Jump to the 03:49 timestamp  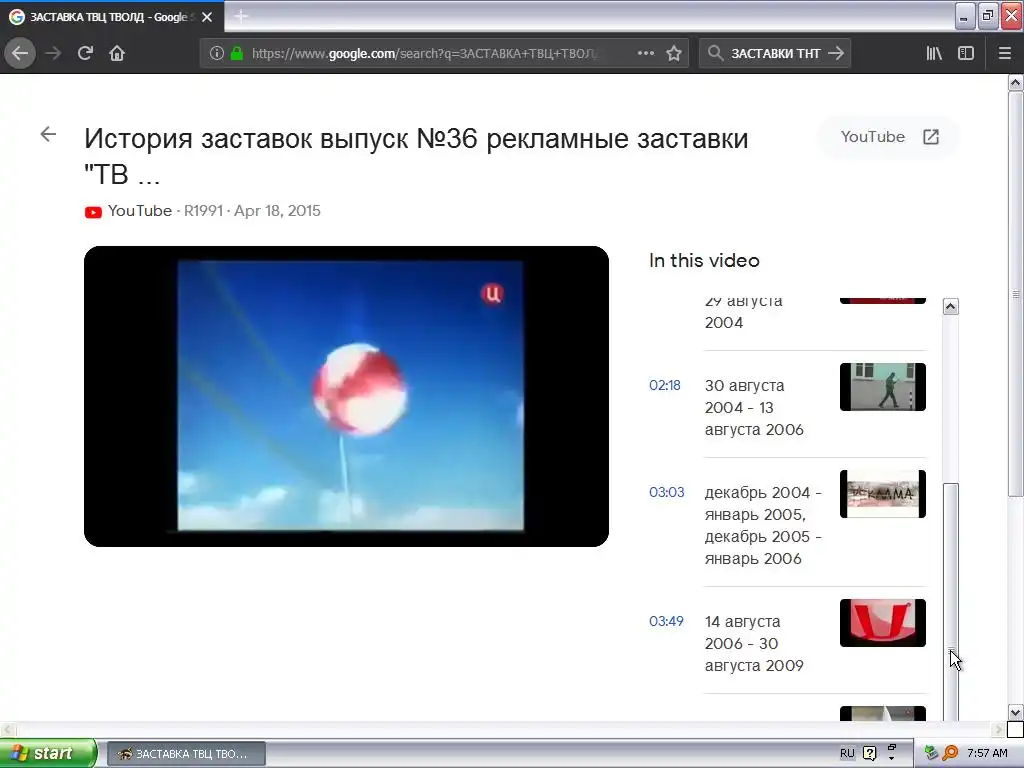[x=666, y=621]
